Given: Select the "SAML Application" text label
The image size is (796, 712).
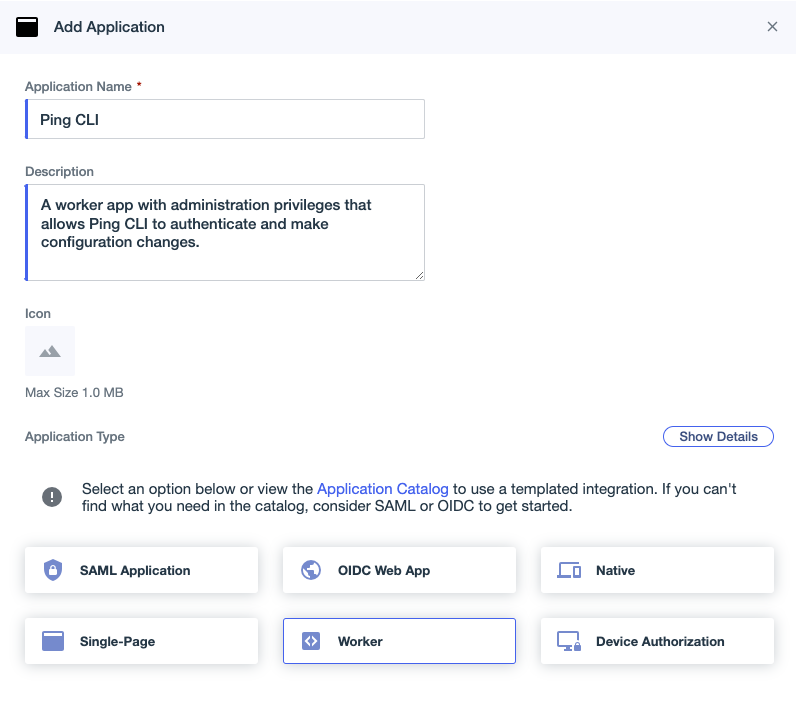Looking at the screenshot, I should pos(135,570).
